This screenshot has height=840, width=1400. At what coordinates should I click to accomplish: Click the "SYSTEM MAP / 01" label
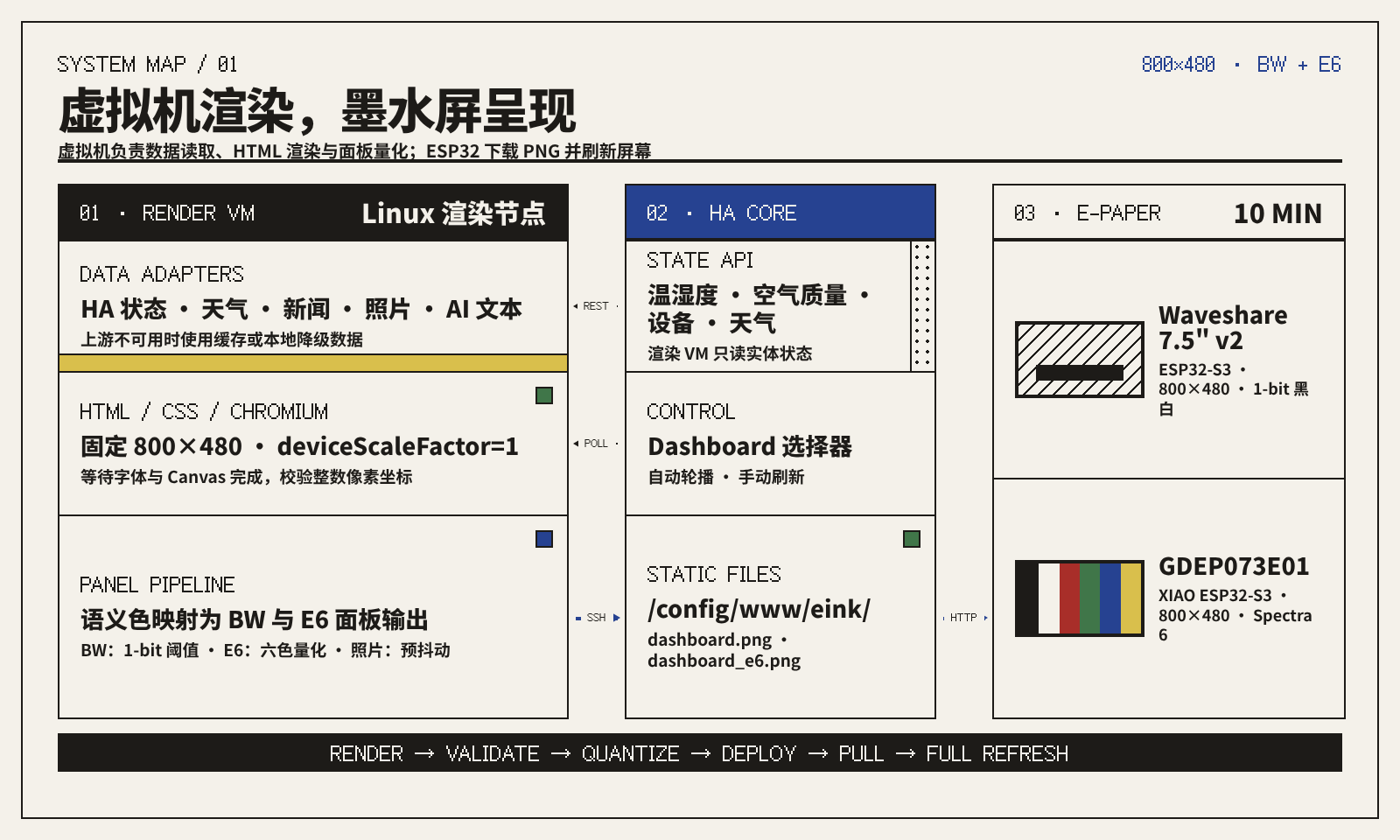[147, 65]
